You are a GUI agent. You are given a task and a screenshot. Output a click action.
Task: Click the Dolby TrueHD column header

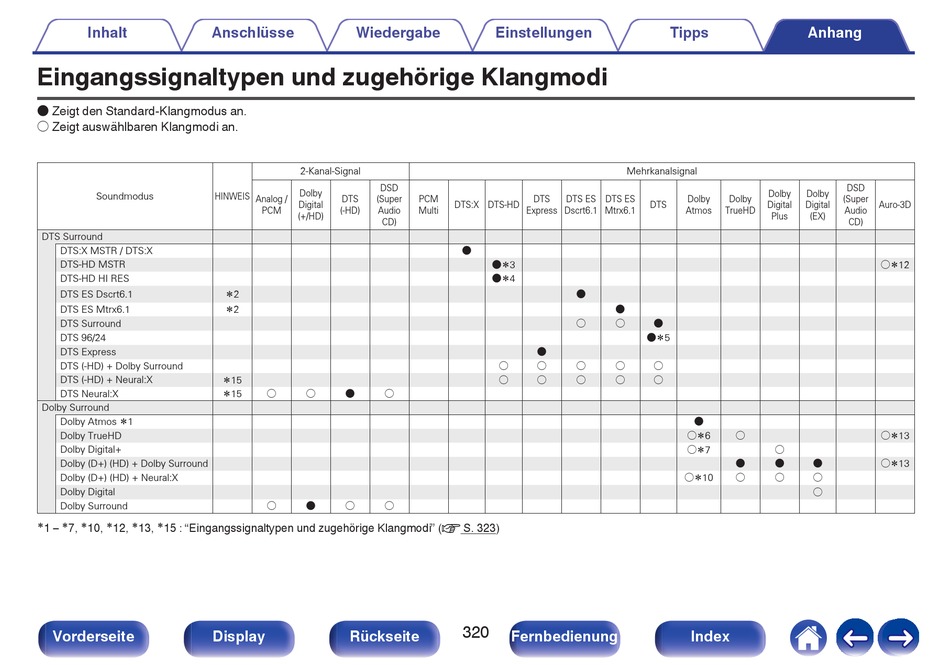click(740, 205)
